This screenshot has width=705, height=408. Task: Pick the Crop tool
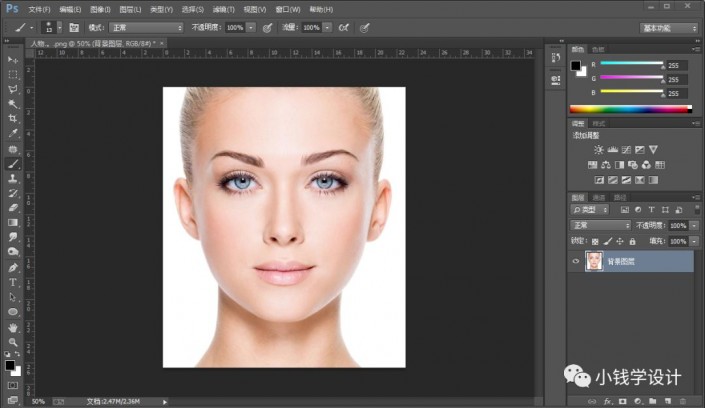[13, 118]
